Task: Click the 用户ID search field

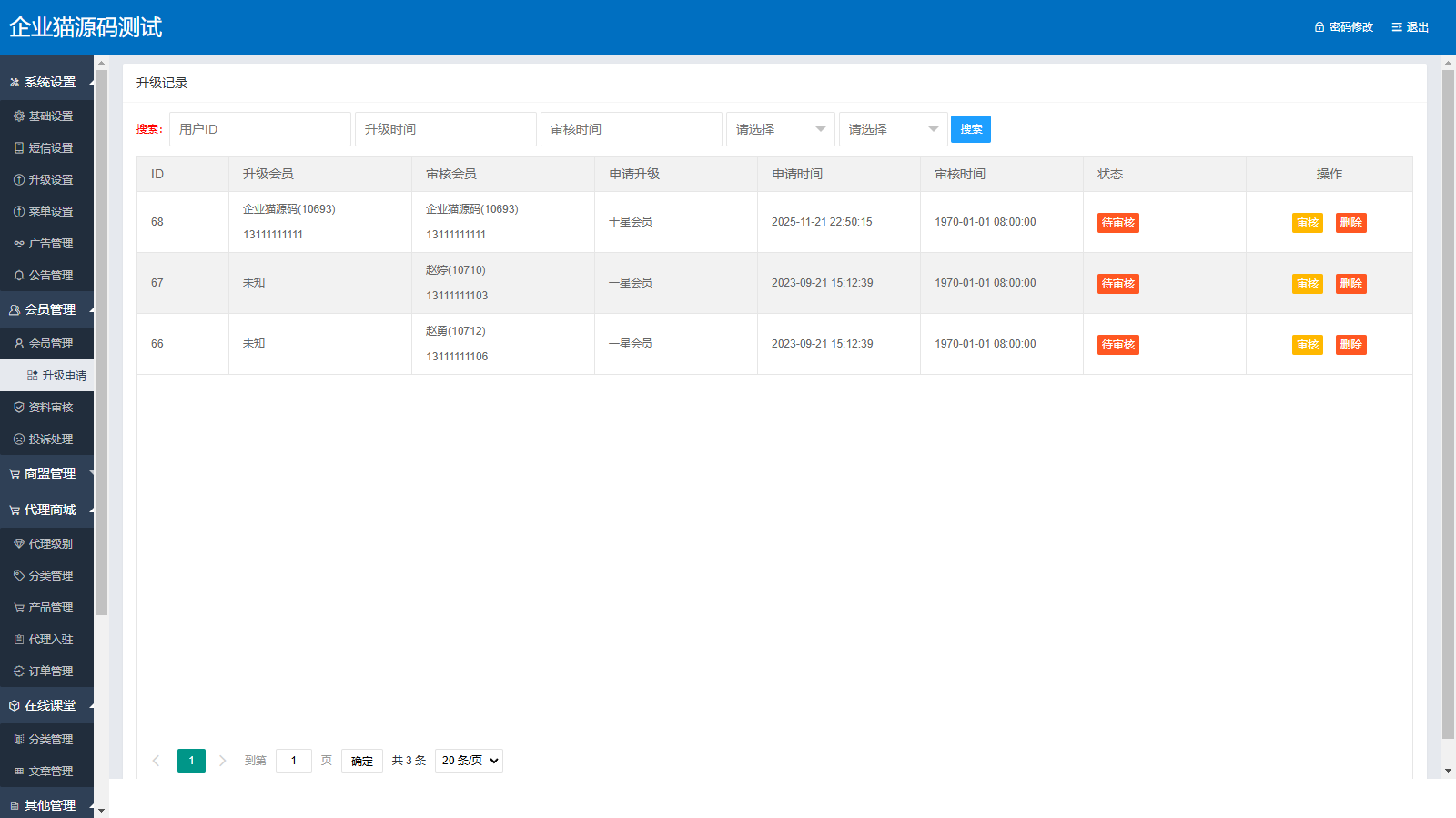Action: (259, 129)
